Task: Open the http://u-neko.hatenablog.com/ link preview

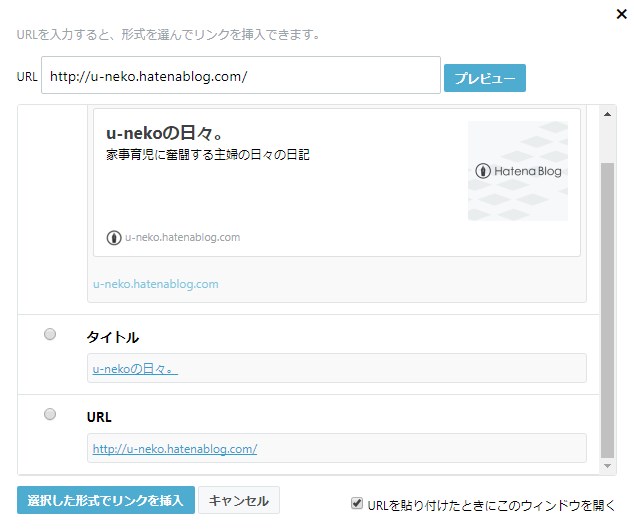Action: (175, 449)
